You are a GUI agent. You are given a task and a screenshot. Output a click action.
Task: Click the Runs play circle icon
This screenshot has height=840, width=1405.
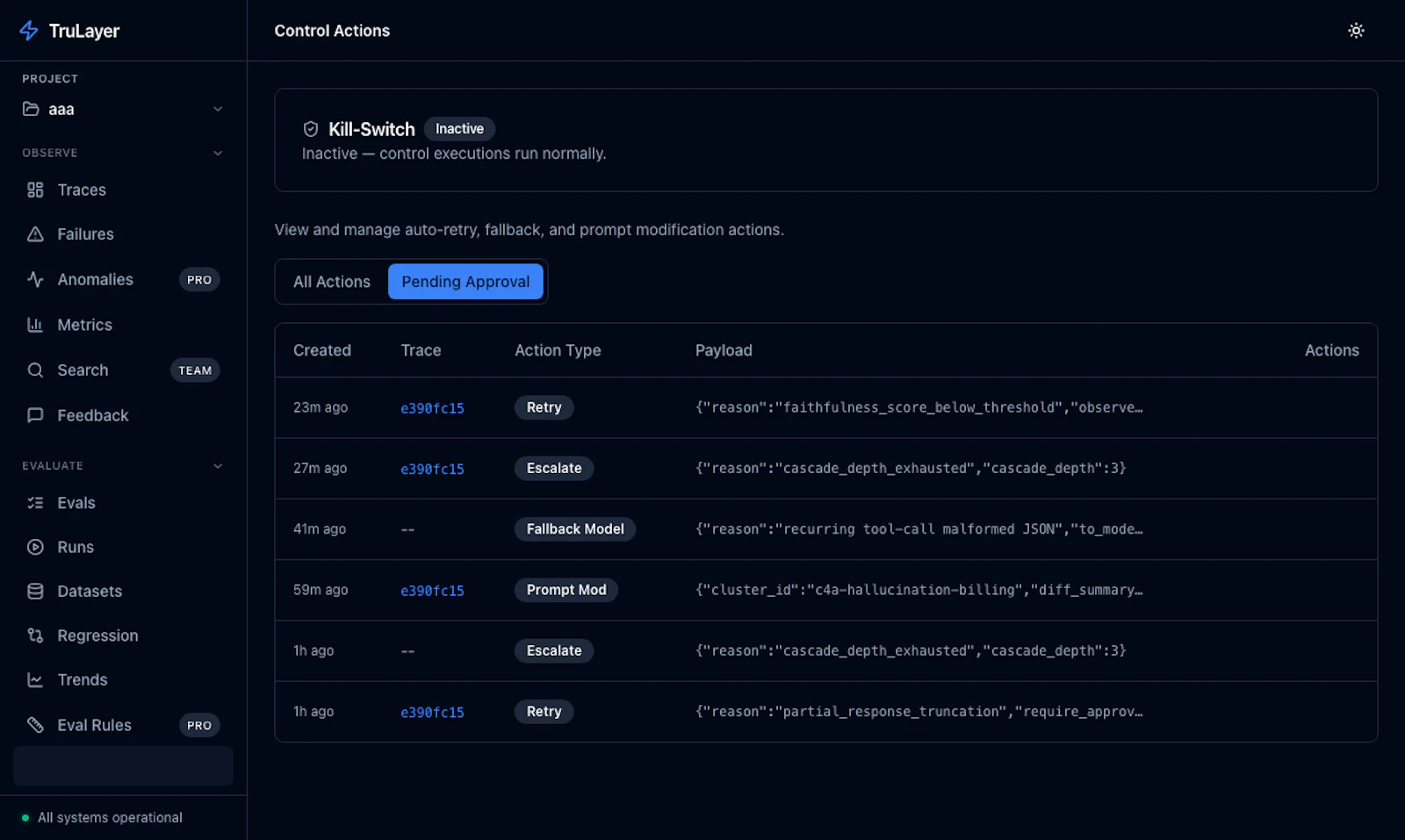(x=35, y=547)
